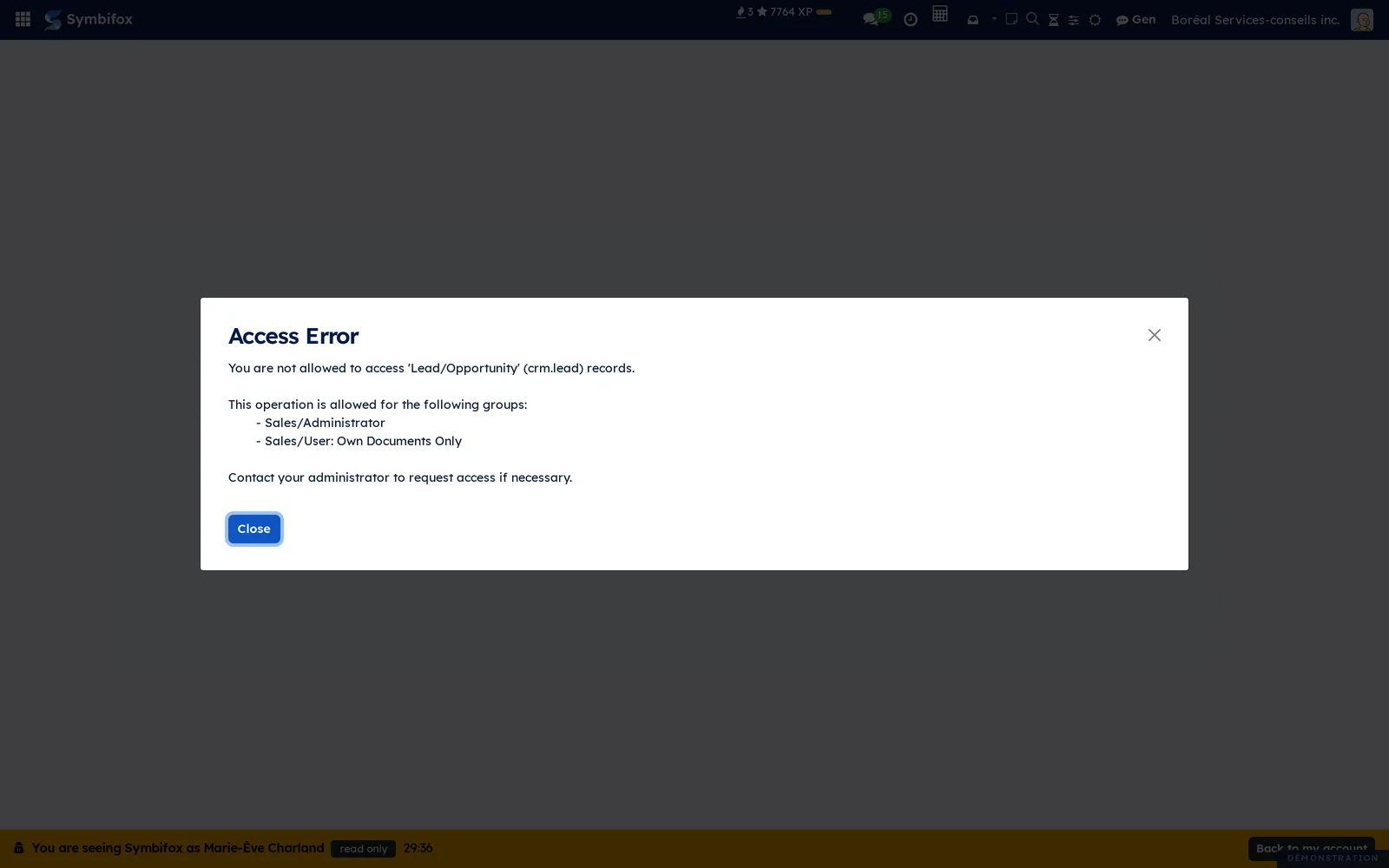The height and width of the screenshot is (868, 1389).
Task: Expand the small dropdown arrow beside tray icon
Action: pyautogui.click(x=994, y=18)
